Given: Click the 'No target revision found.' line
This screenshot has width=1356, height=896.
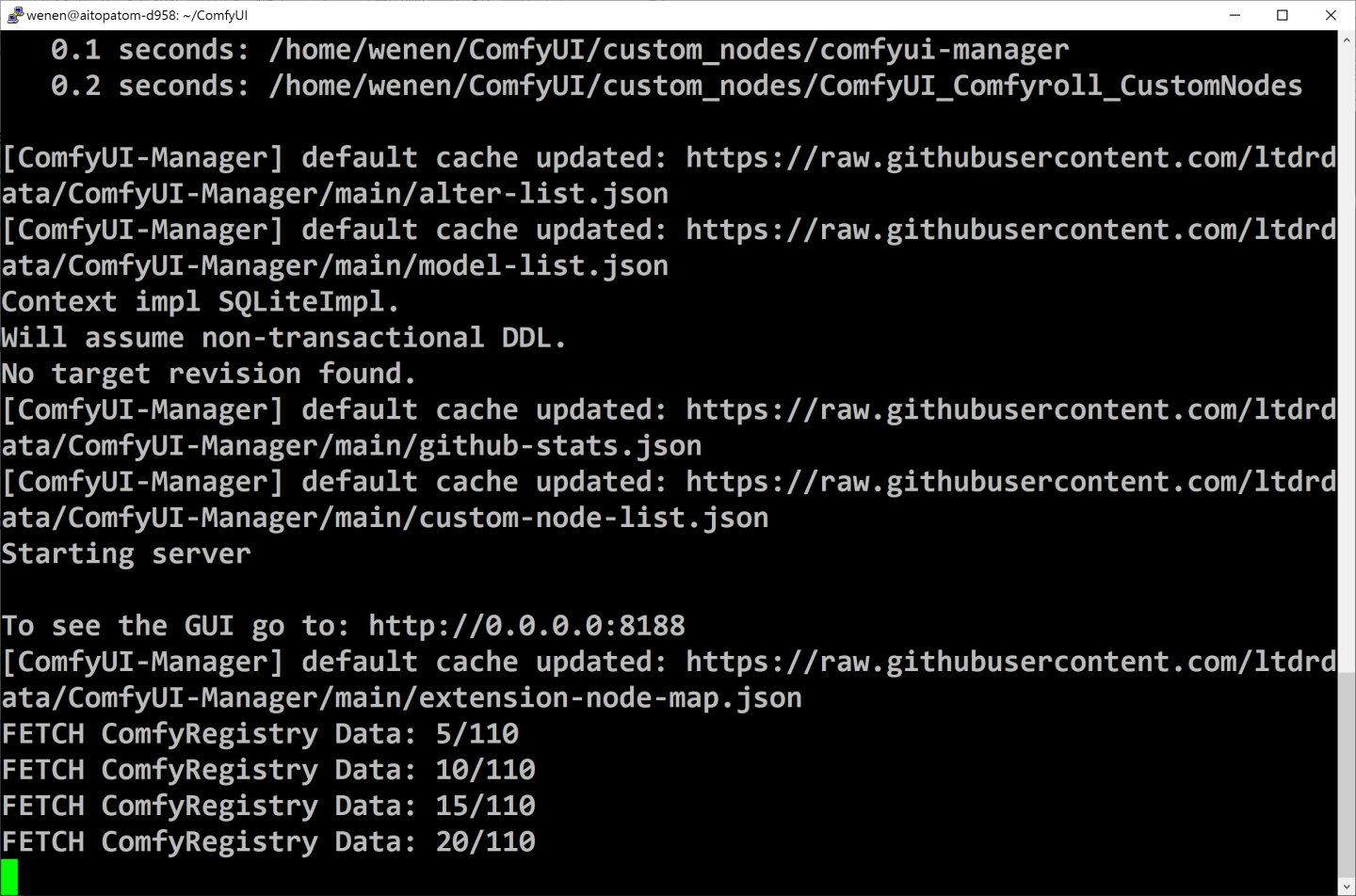Looking at the screenshot, I should coord(207,373).
